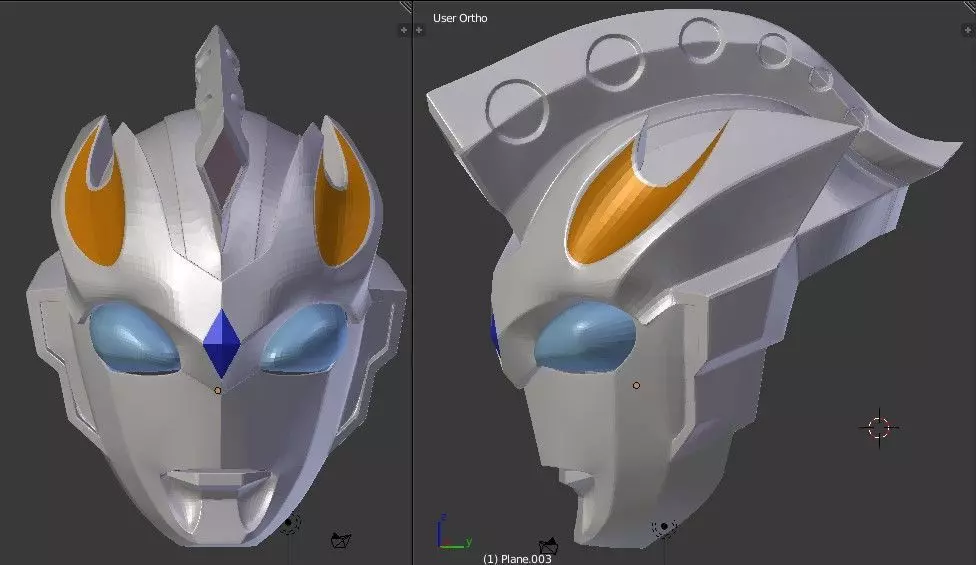Click the red-white 3D cursor in right viewport
This screenshot has height=565, width=976.
879,427
